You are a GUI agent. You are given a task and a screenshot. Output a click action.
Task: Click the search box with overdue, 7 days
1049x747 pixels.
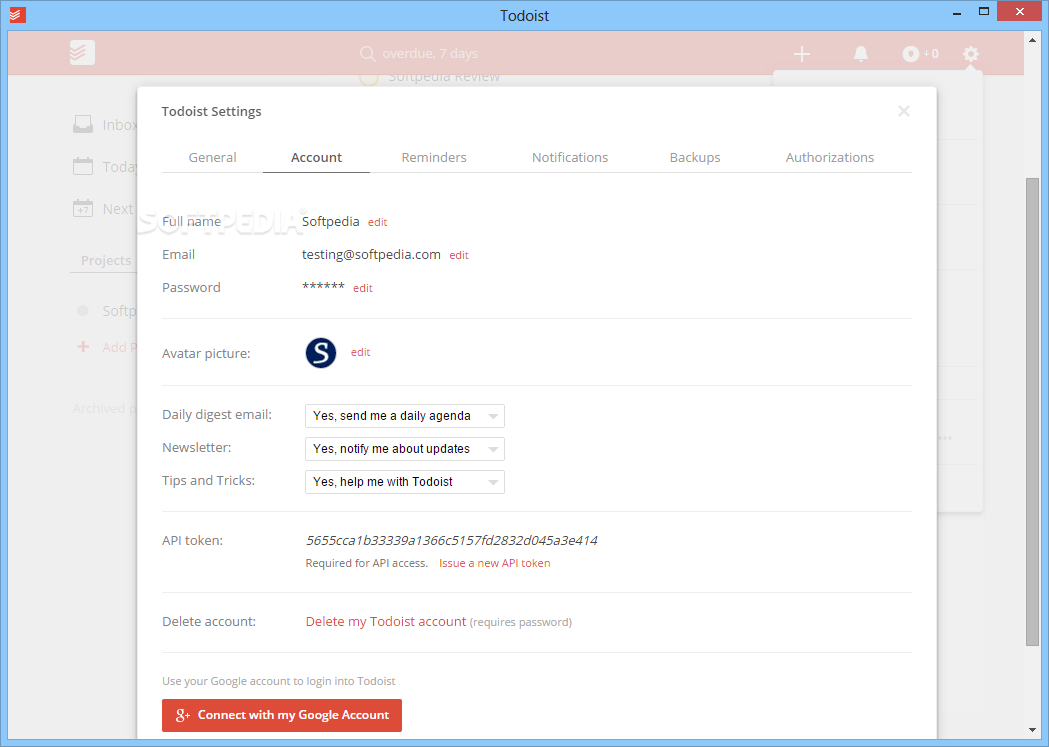pyautogui.click(x=430, y=54)
